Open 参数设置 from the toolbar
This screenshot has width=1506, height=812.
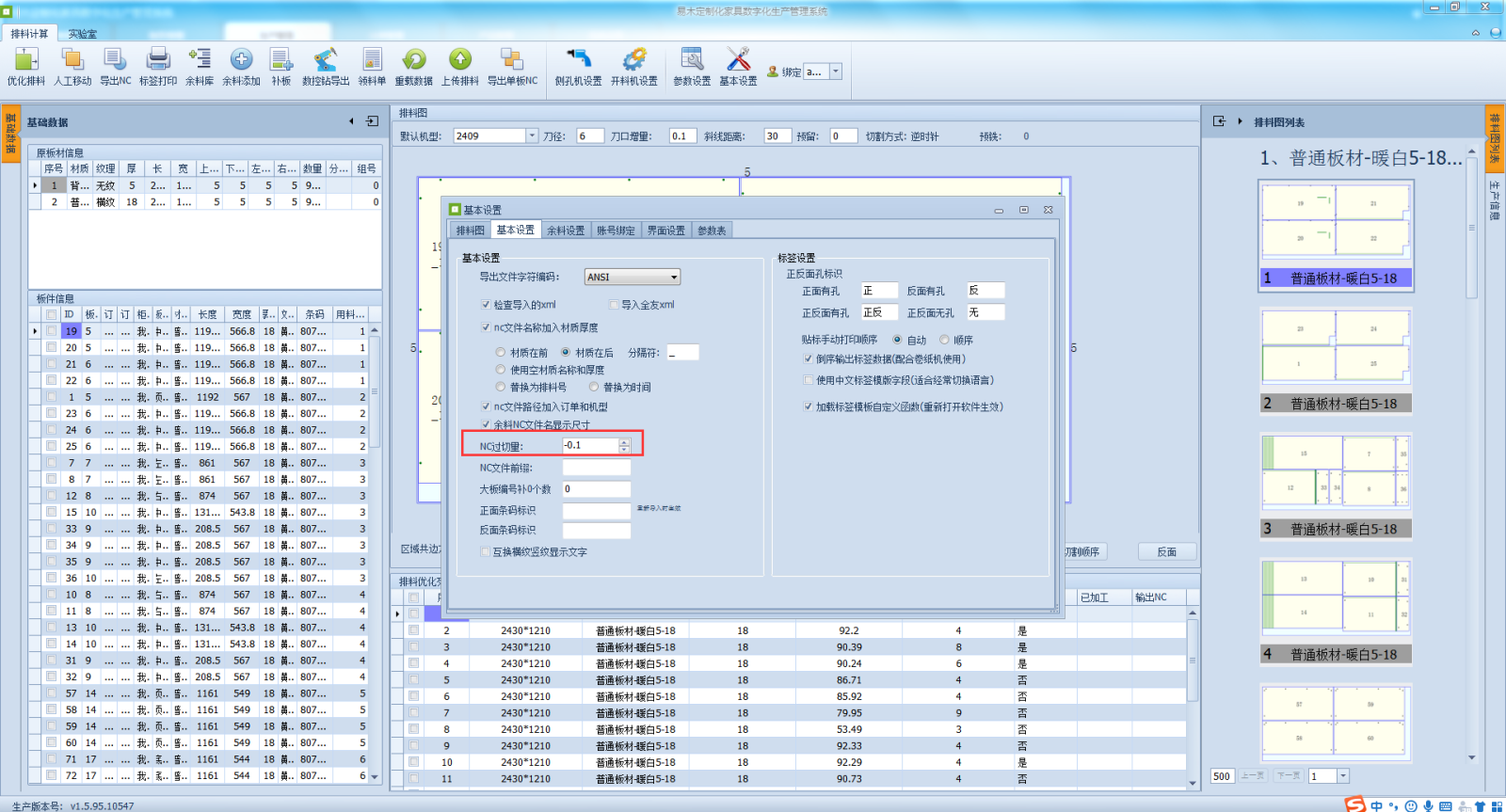pyautogui.click(x=692, y=61)
